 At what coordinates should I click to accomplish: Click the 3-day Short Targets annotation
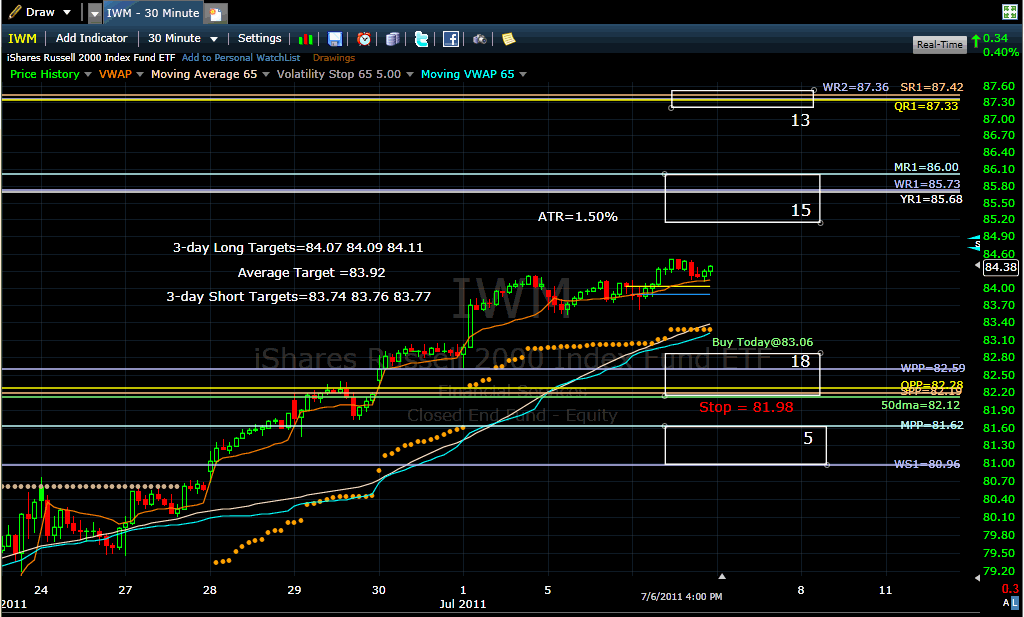coord(298,296)
